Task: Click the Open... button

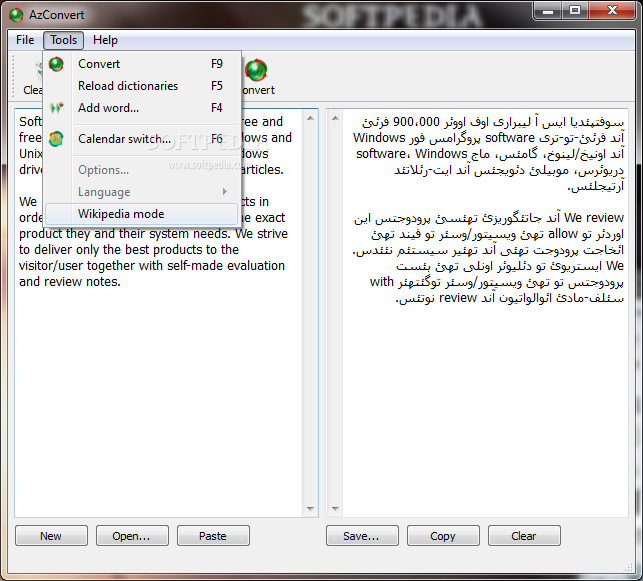Action: pos(132,536)
